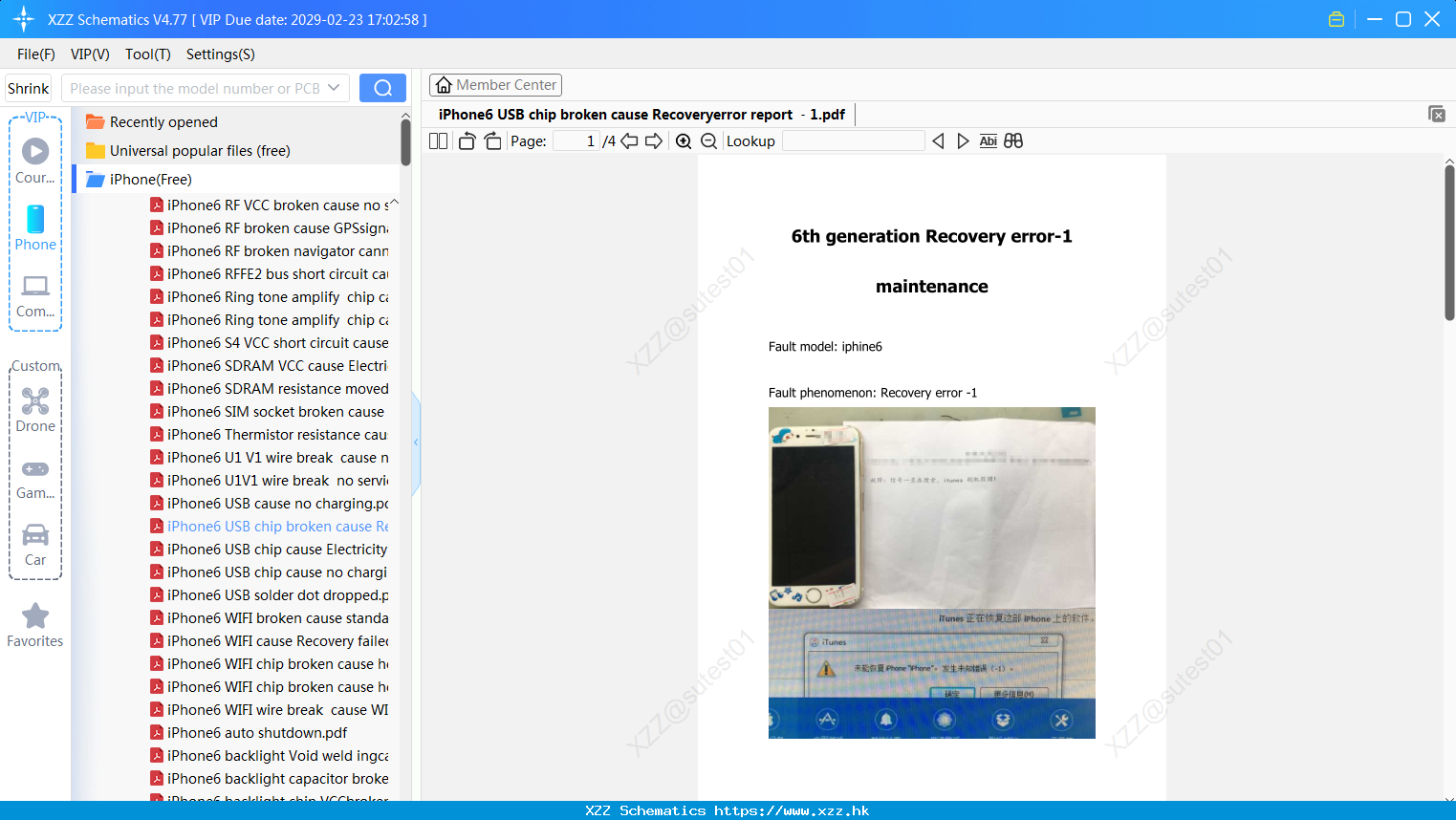The width and height of the screenshot is (1456, 820).
Task: Open the Tool(T) menu
Action: 148,54
